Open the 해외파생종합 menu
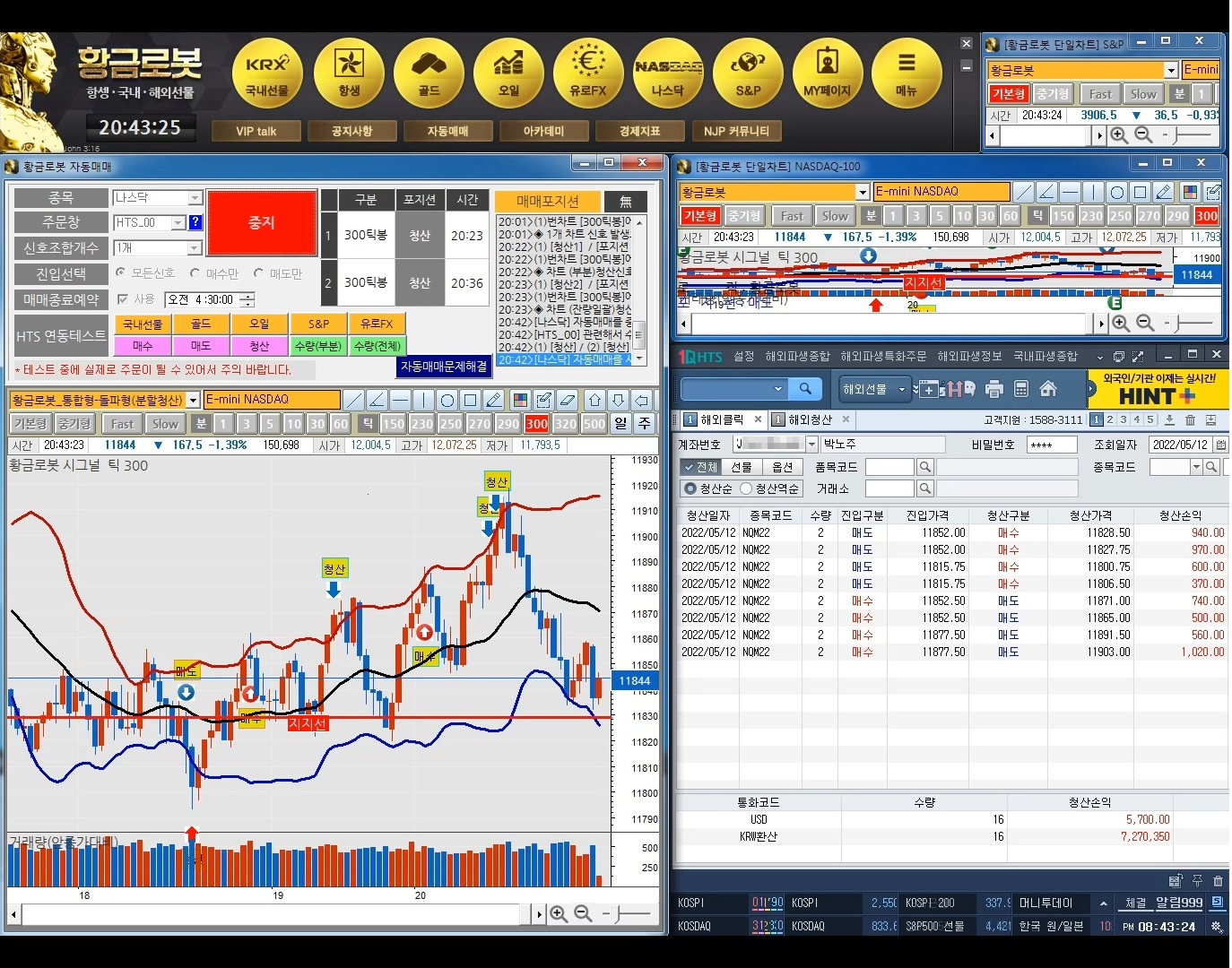 pos(798,356)
